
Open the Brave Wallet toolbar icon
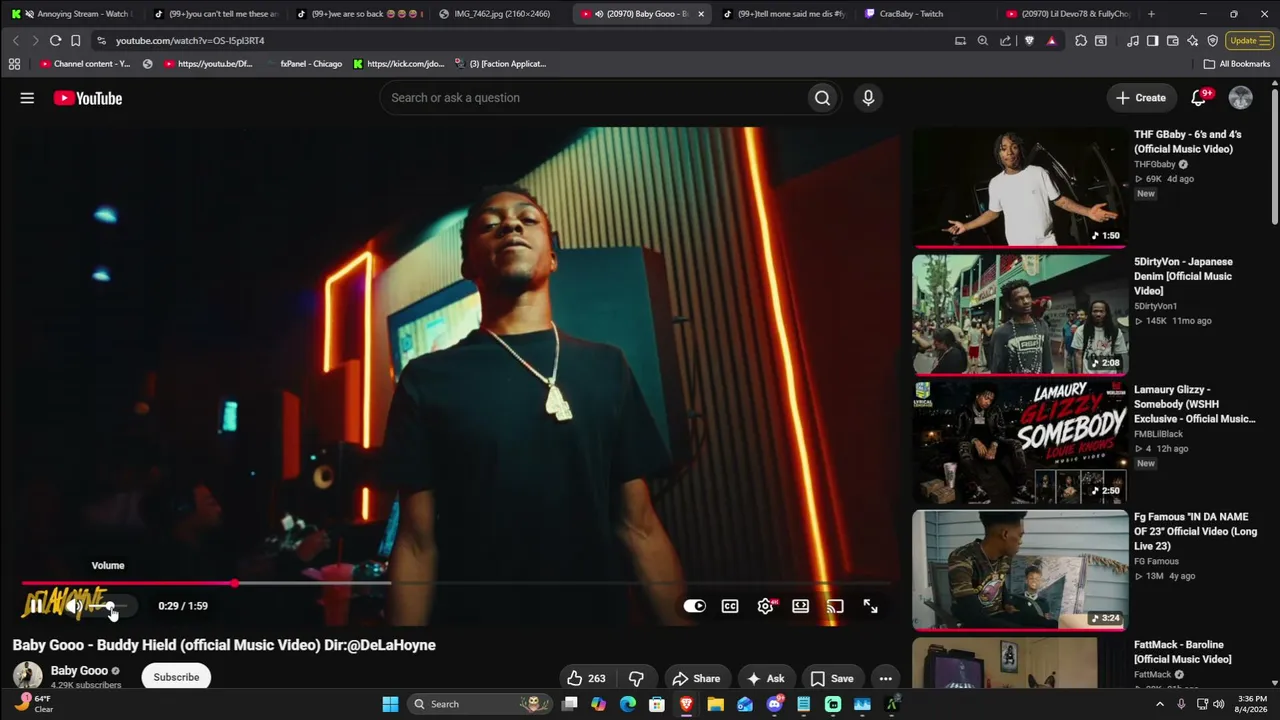(1173, 41)
